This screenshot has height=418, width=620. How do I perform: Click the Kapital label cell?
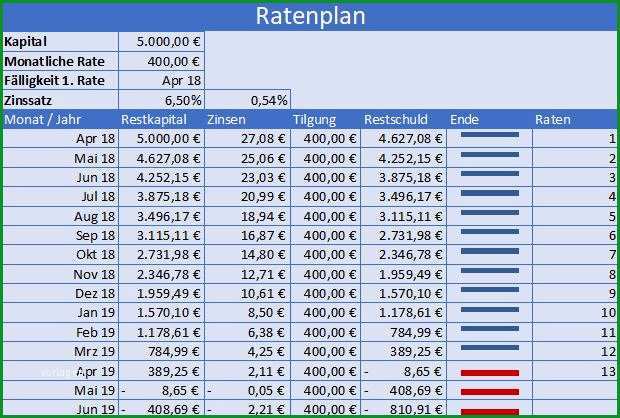point(60,42)
